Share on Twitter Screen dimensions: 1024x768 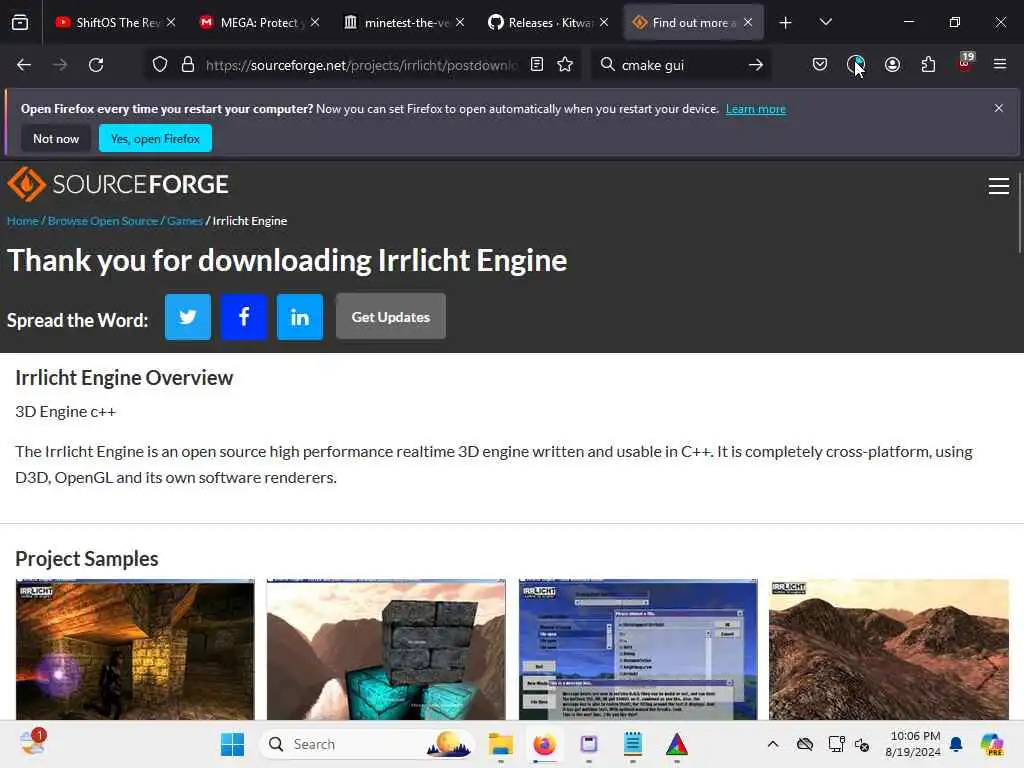188,317
